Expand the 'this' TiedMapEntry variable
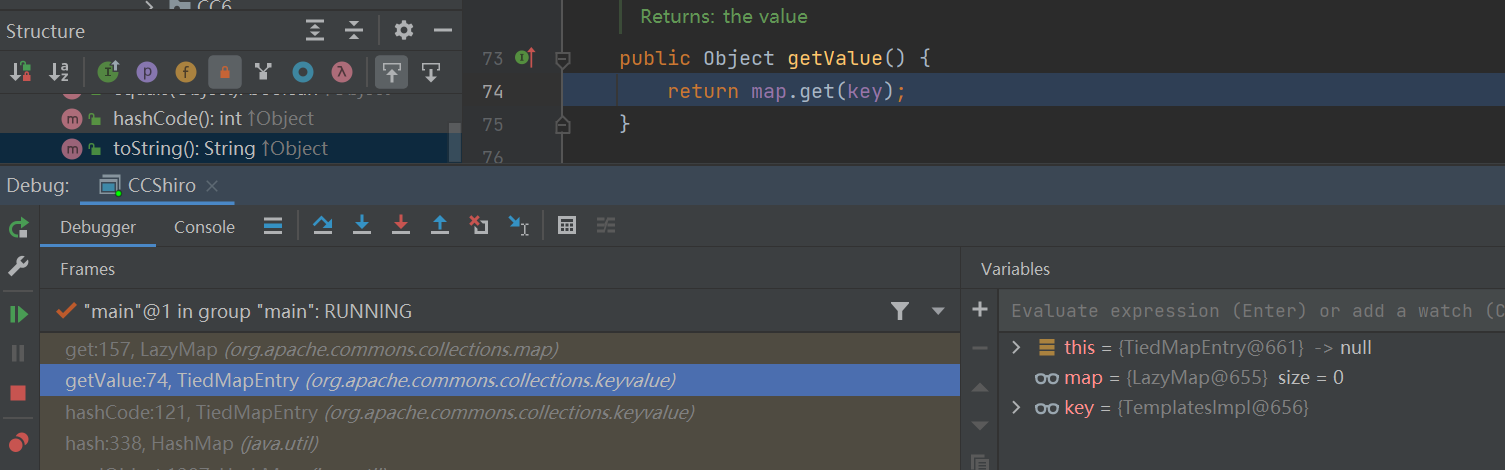This screenshot has width=1505, height=470. click(x=1016, y=348)
